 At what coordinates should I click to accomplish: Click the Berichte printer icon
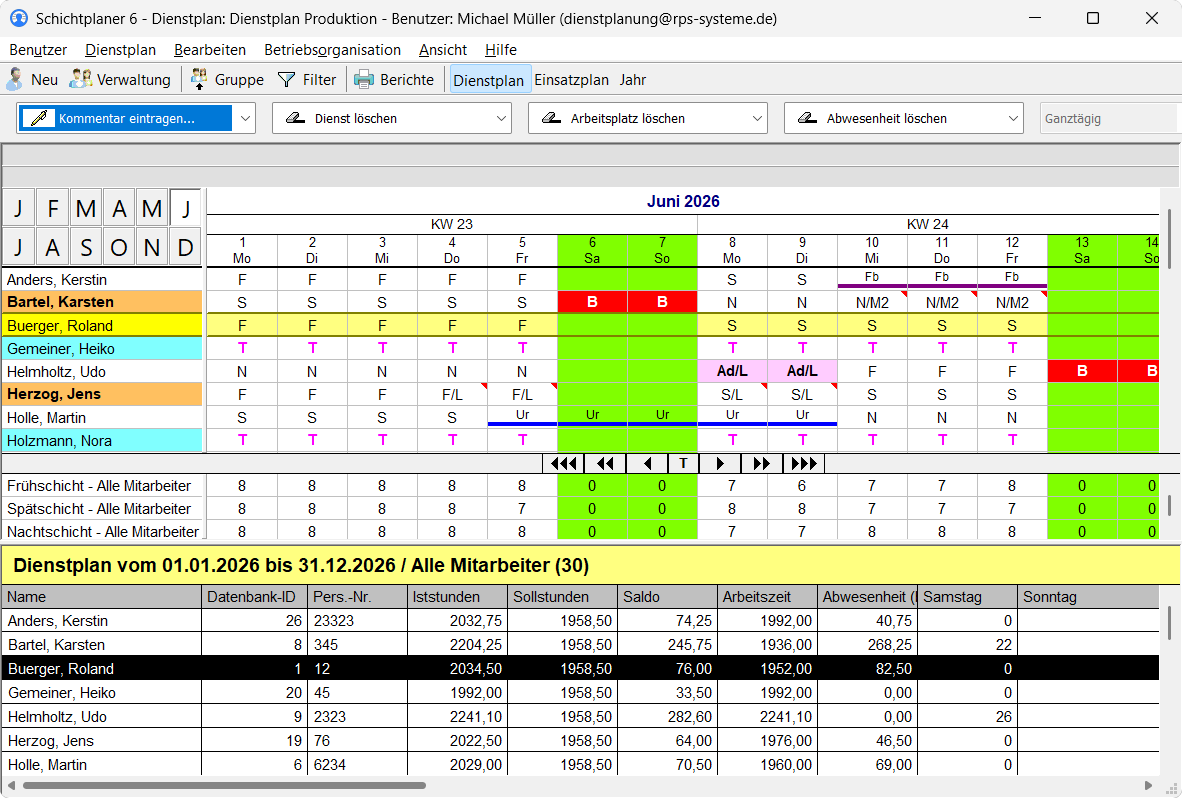(x=364, y=80)
